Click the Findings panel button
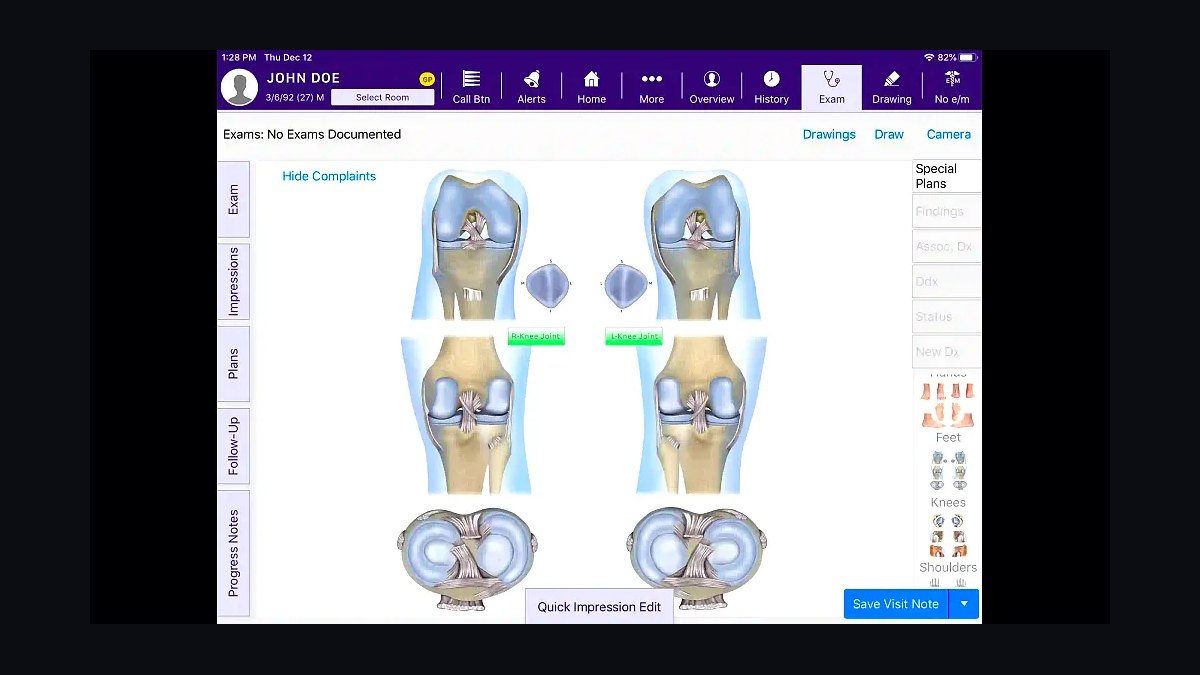1200x675 pixels. [x=947, y=211]
